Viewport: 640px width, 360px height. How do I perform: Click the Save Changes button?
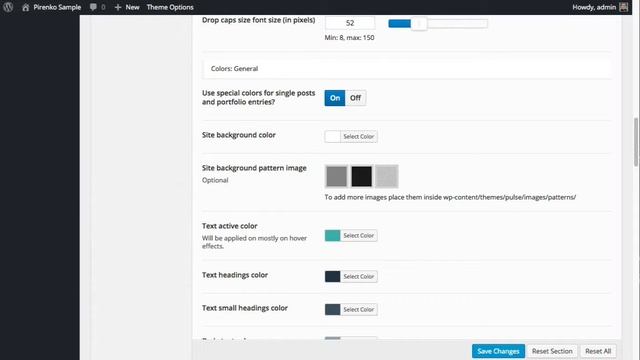[498, 351]
